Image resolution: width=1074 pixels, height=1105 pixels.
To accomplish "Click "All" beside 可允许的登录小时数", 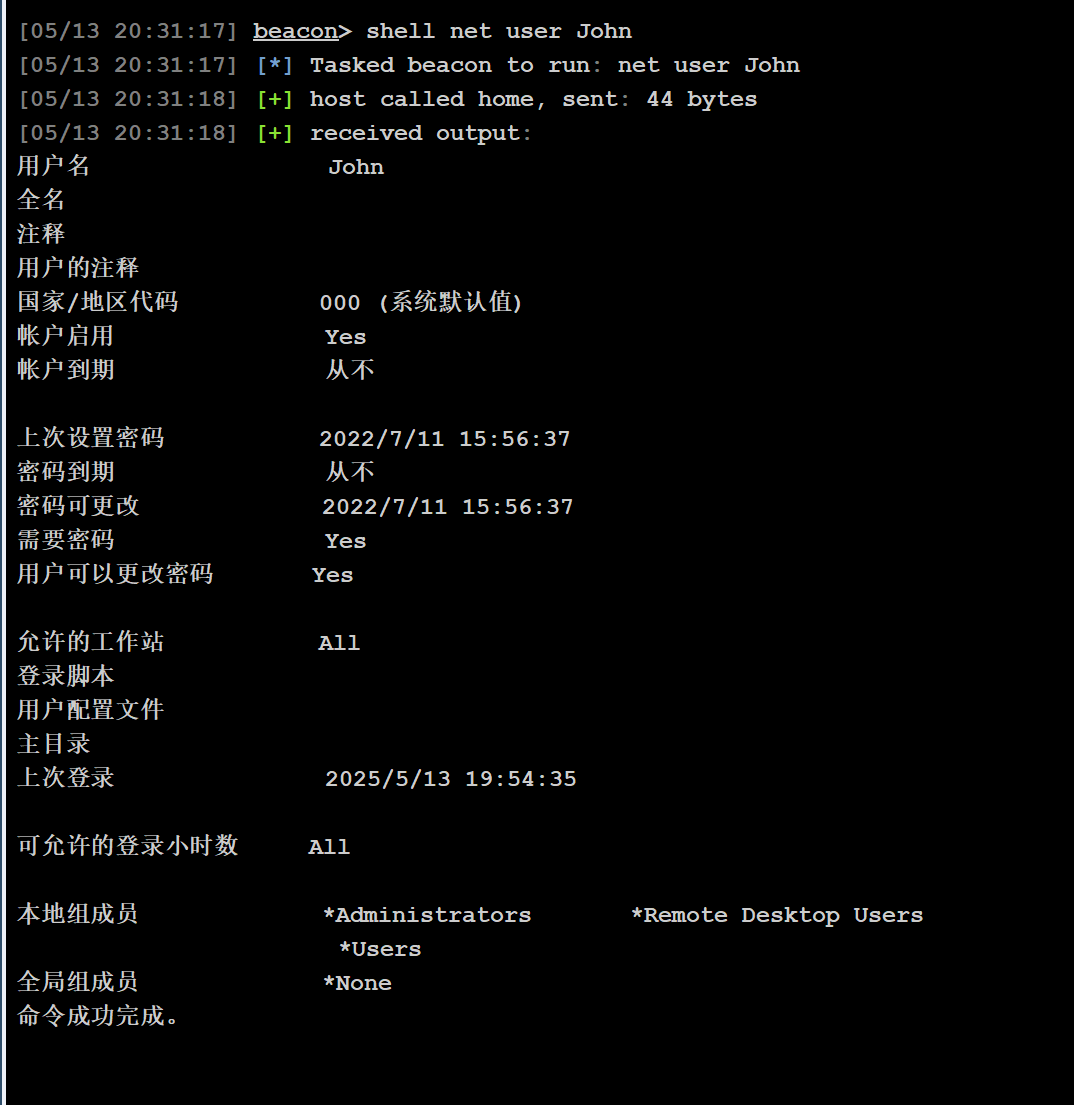I will [329, 847].
